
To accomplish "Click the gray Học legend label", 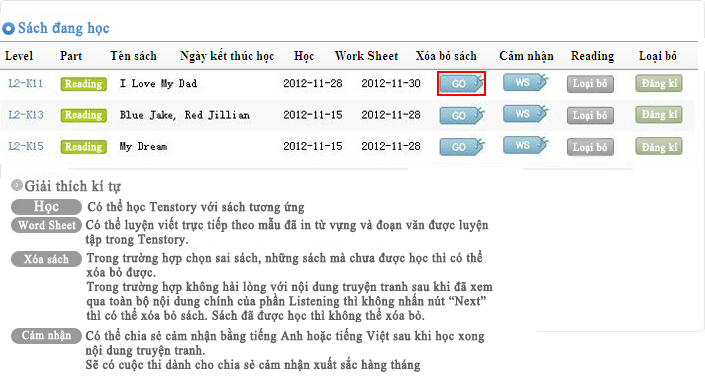I will 46,206.
